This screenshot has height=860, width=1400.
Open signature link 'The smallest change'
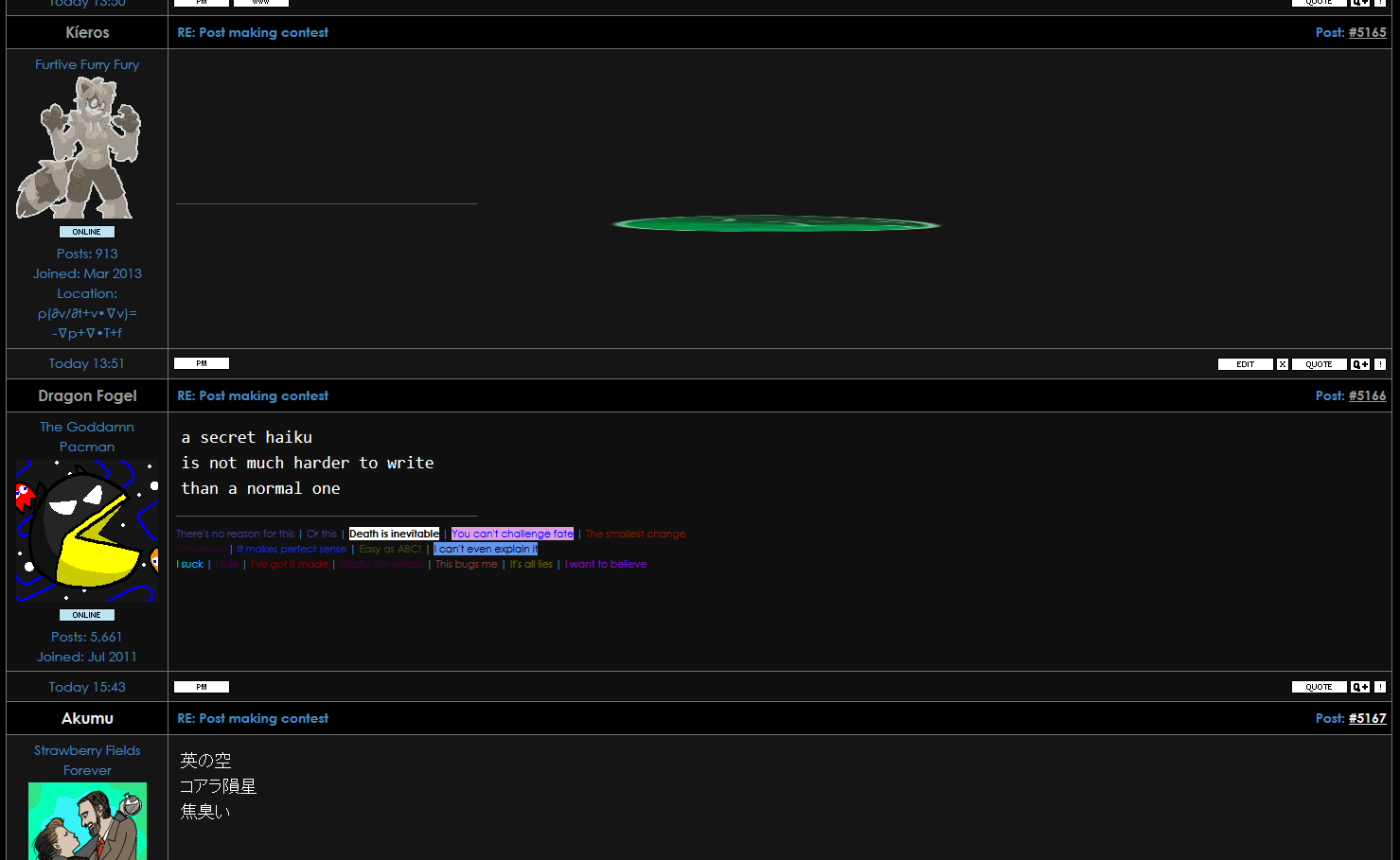[x=636, y=534]
